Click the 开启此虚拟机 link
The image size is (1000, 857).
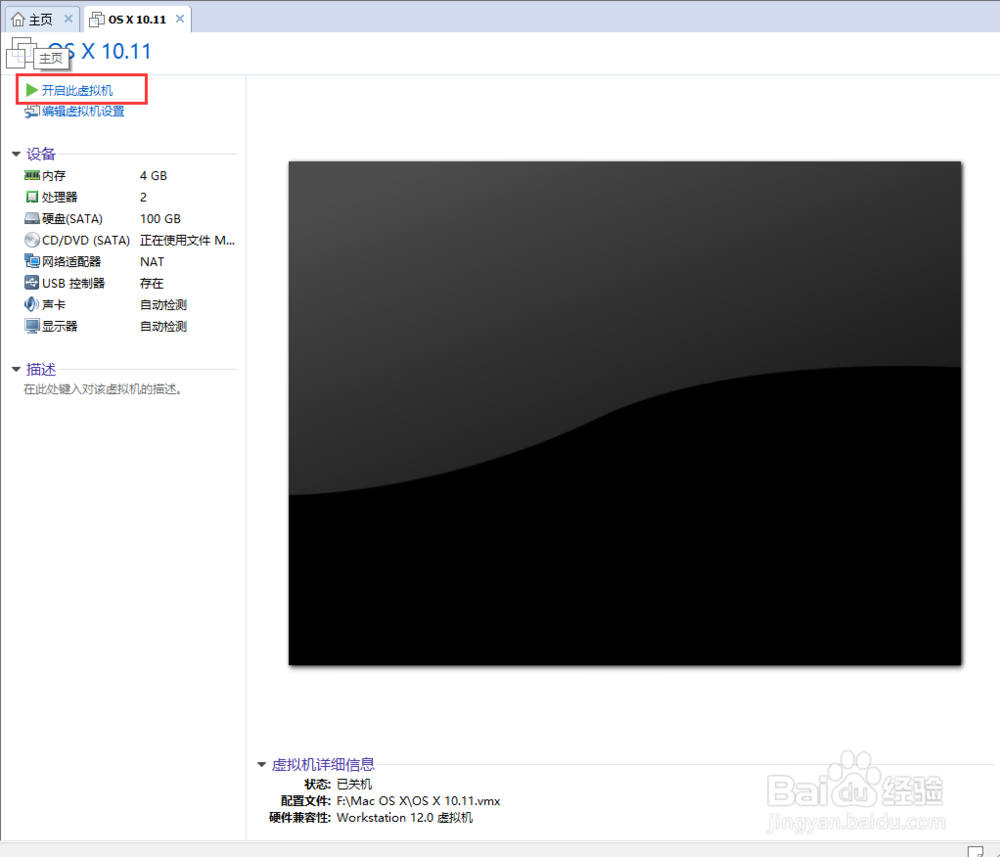click(x=77, y=91)
